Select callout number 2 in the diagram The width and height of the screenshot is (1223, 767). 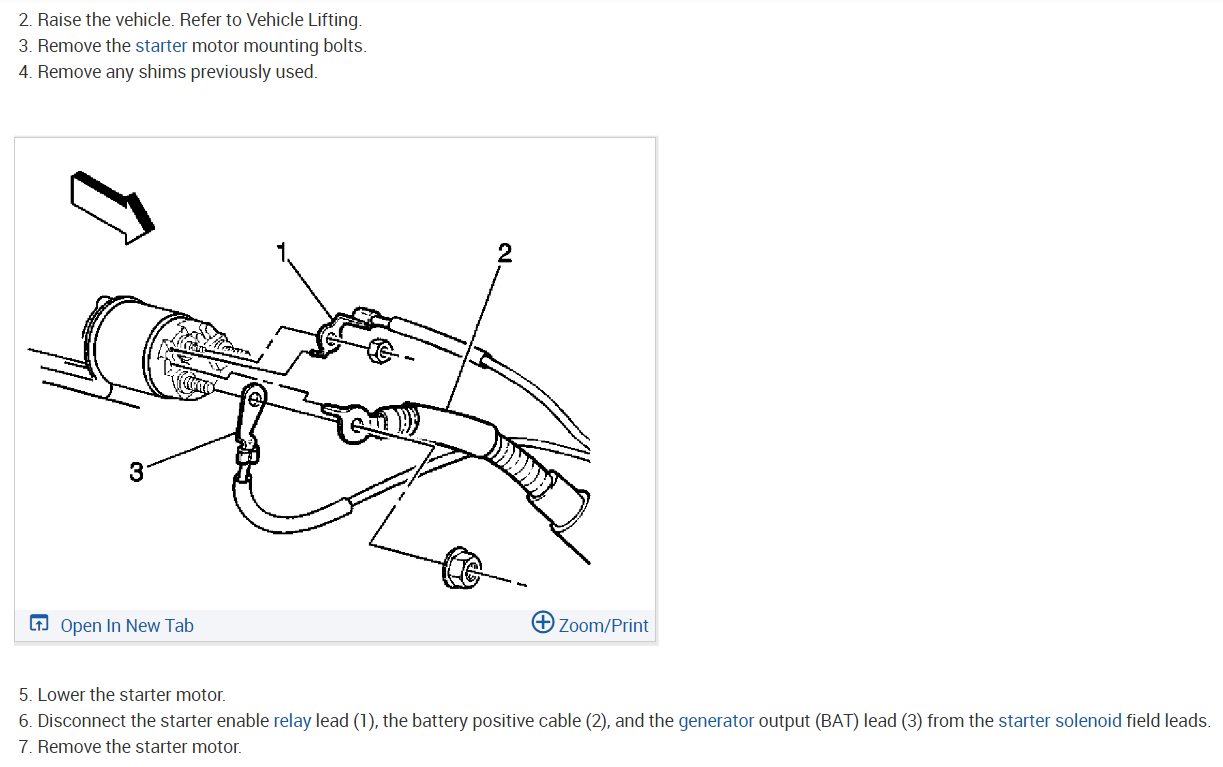coord(504,252)
